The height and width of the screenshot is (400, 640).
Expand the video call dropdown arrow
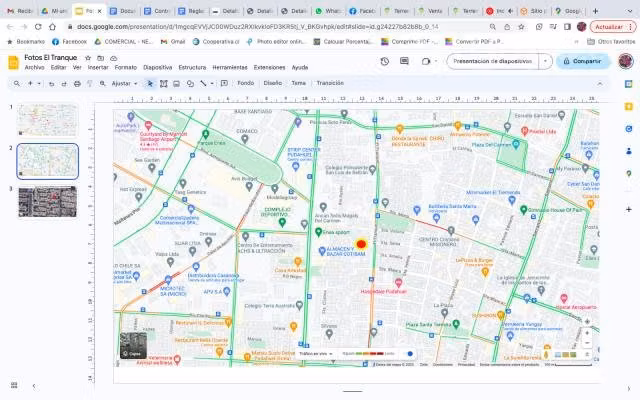pyautogui.click(x=436, y=61)
